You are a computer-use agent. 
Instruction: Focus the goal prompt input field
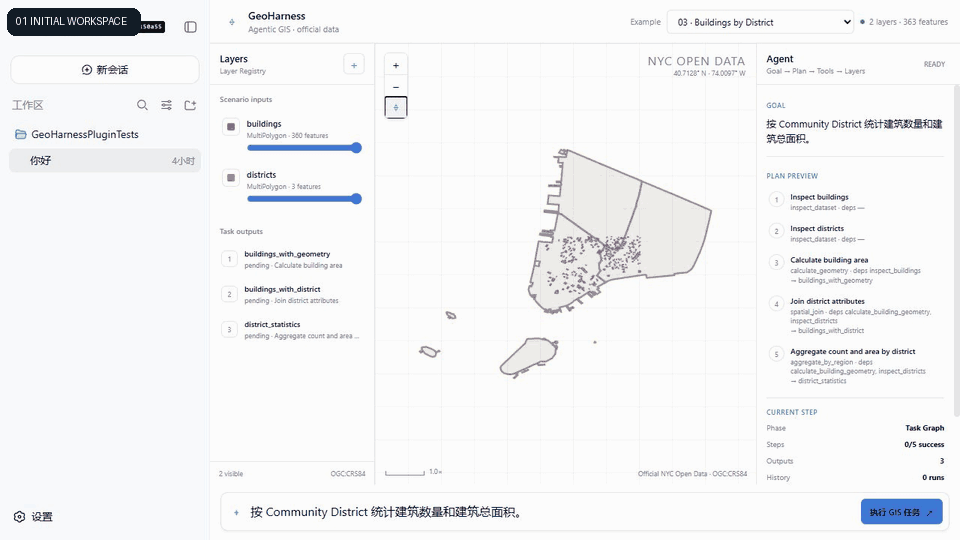550,512
